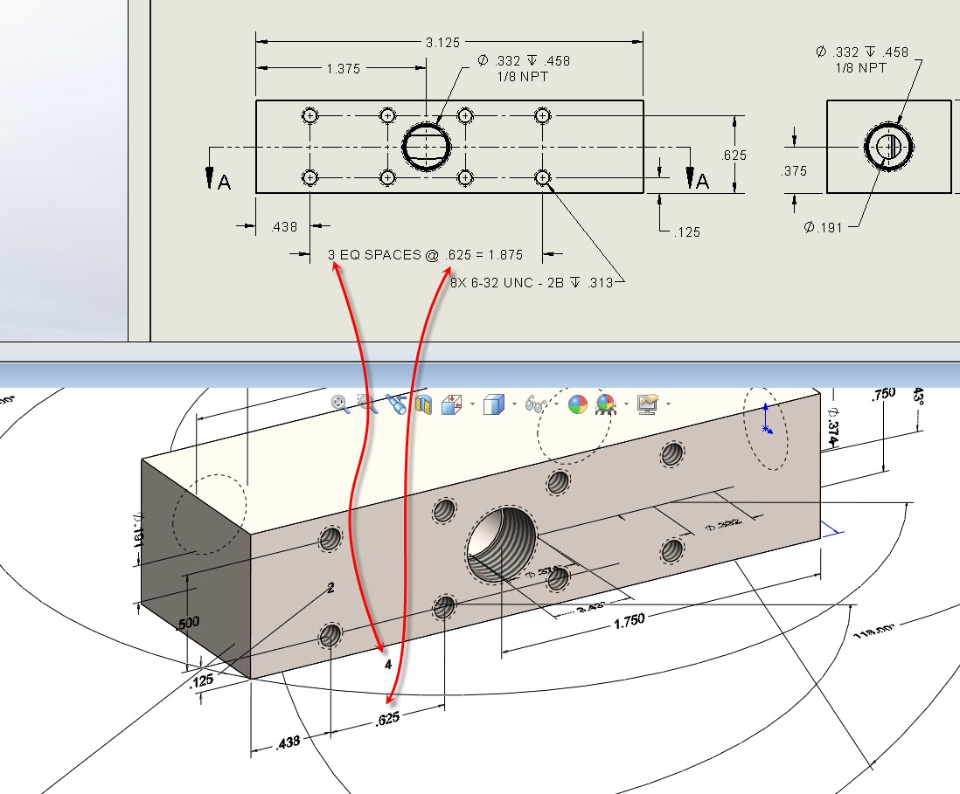960x794 pixels.
Task: Select the 3.125 overall length dimension
Action: [443, 42]
